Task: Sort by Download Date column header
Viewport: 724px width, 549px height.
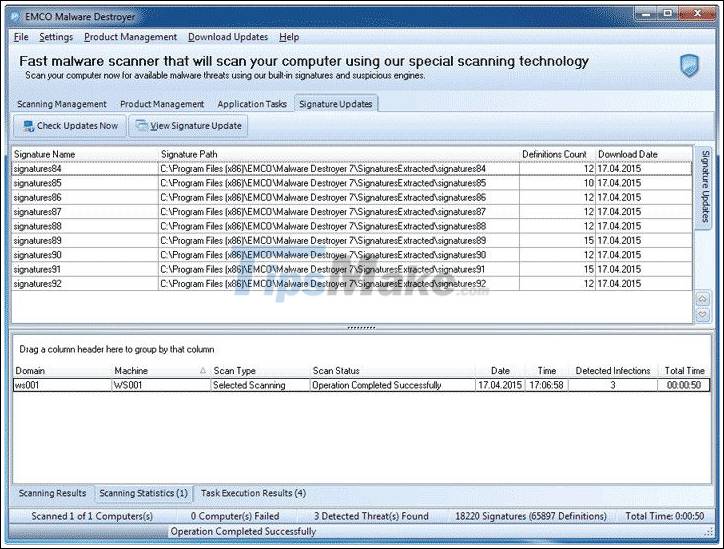Action: 644,154
